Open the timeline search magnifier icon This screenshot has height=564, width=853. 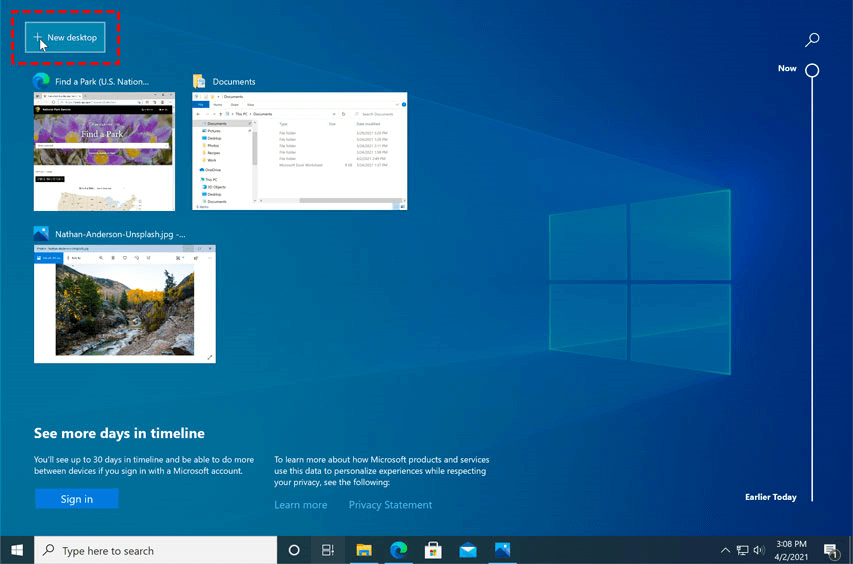pos(812,40)
